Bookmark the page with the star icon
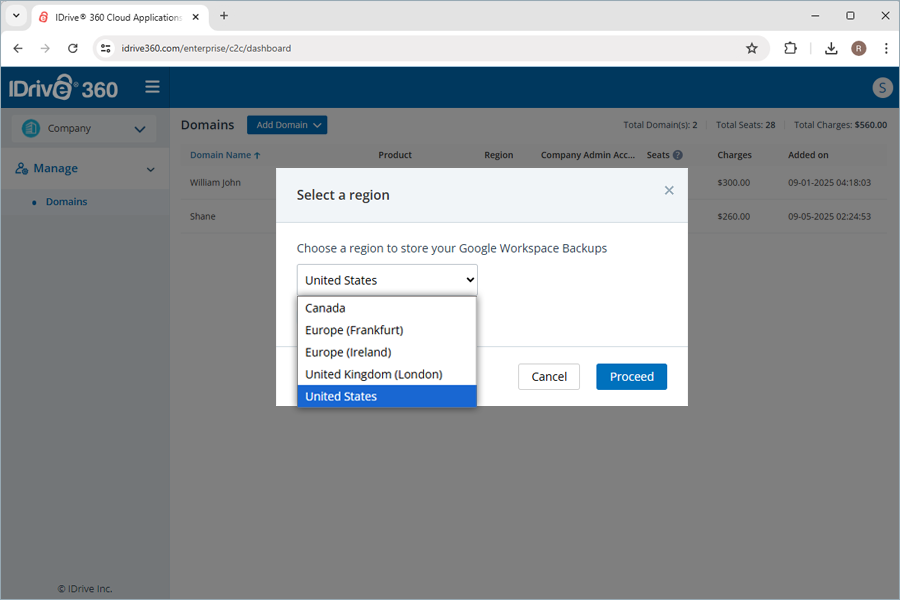This screenshot has height=600, width=900. [x=752, y=47]
